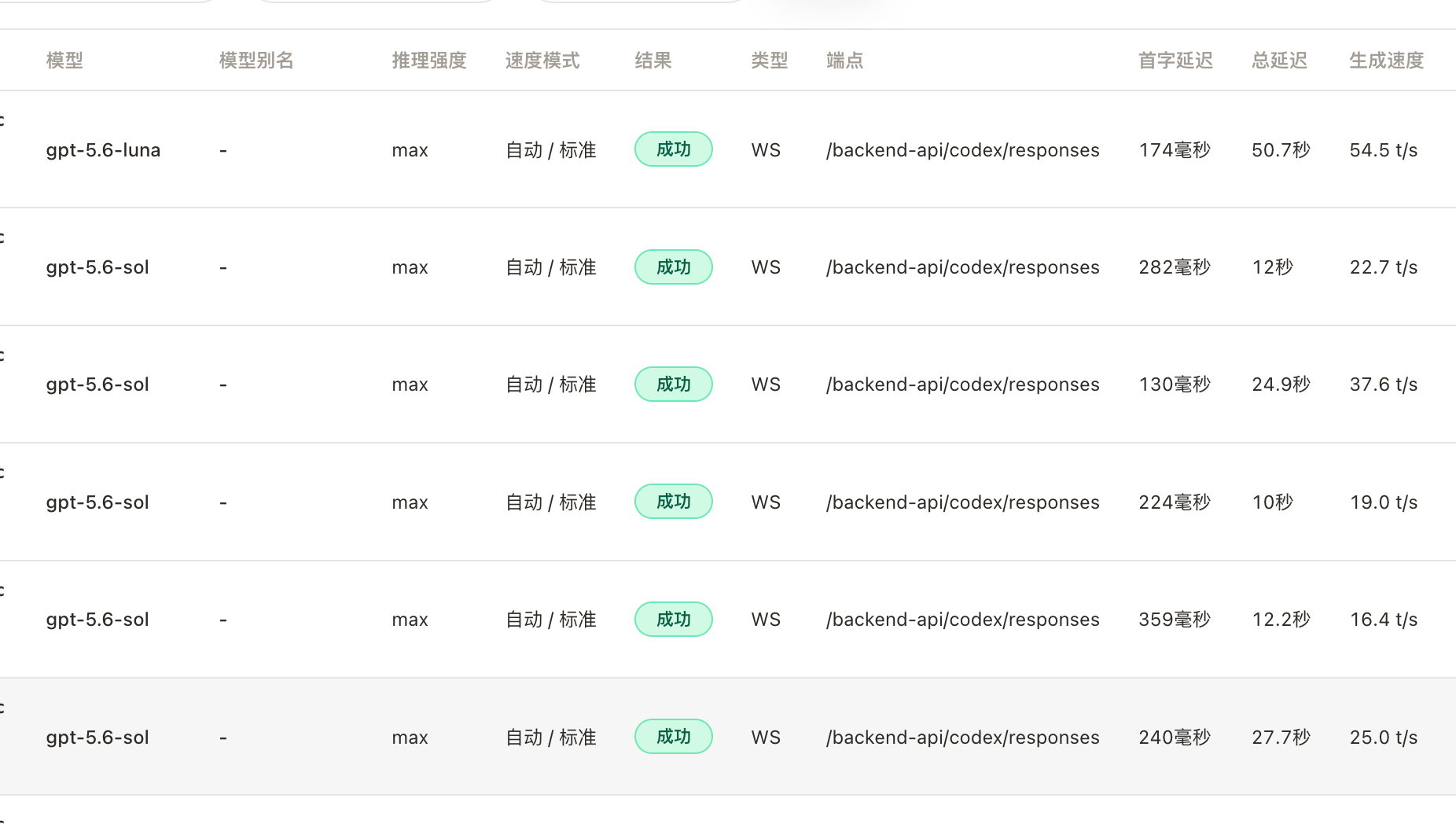Select the 速度模式 column header
Viewport: 1456px width, 824px height.
coord(542,61)
